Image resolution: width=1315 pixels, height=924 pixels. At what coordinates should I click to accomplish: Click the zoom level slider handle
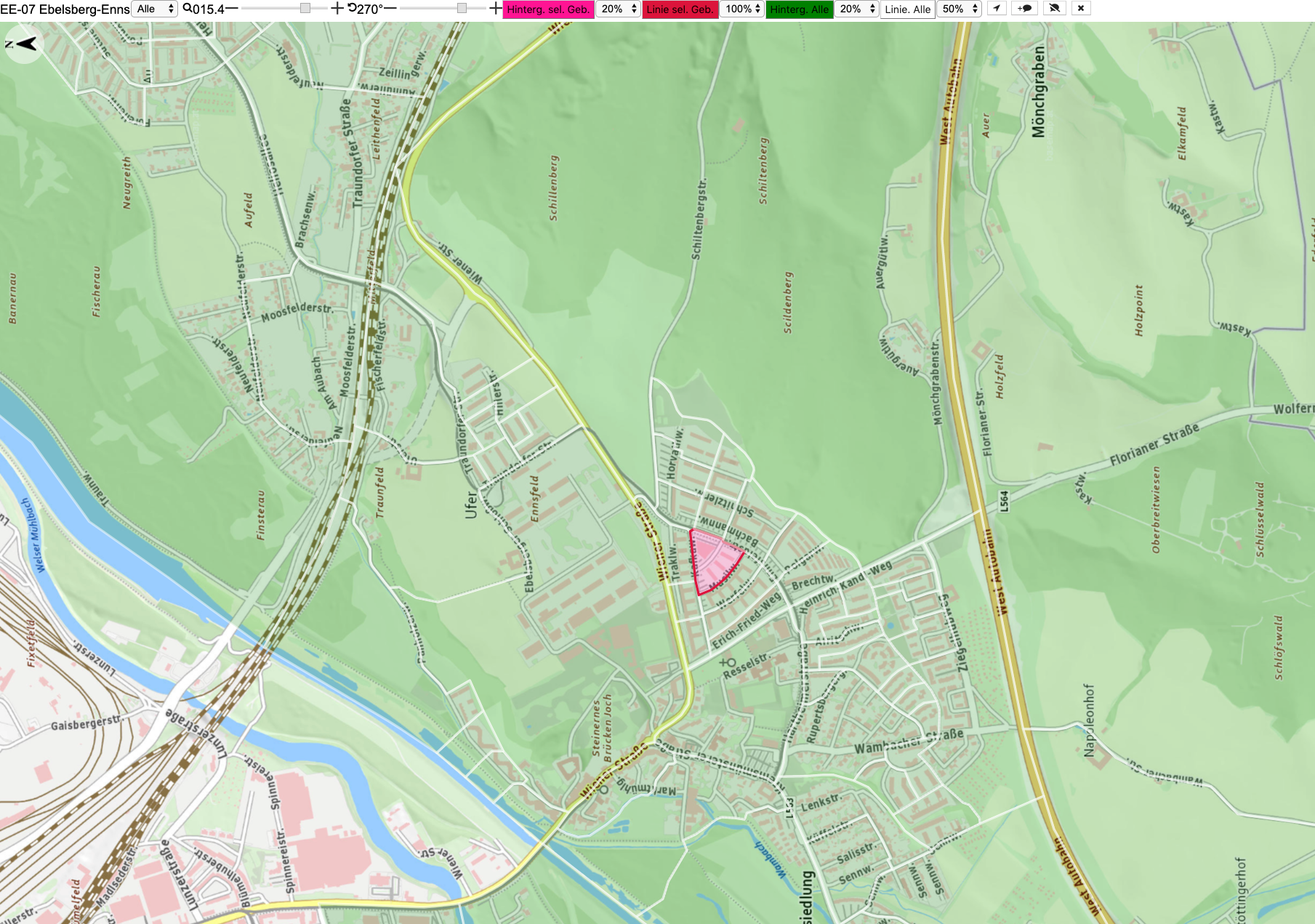tap(305, 8)
